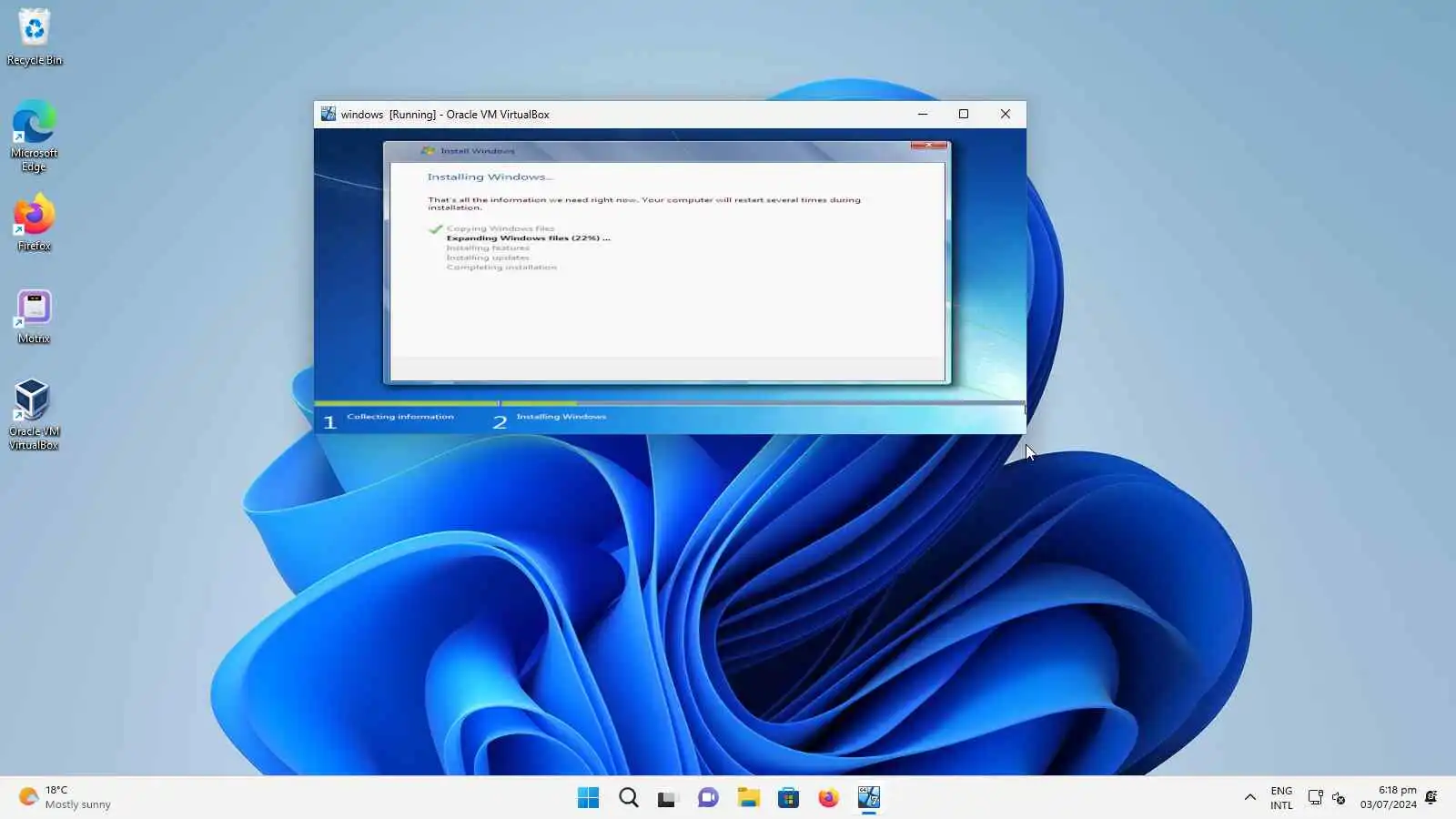This screenshot has height=819, width=1456.
Task: Open the Chat app from the taskbar
Action: click(x=708, y=798)
